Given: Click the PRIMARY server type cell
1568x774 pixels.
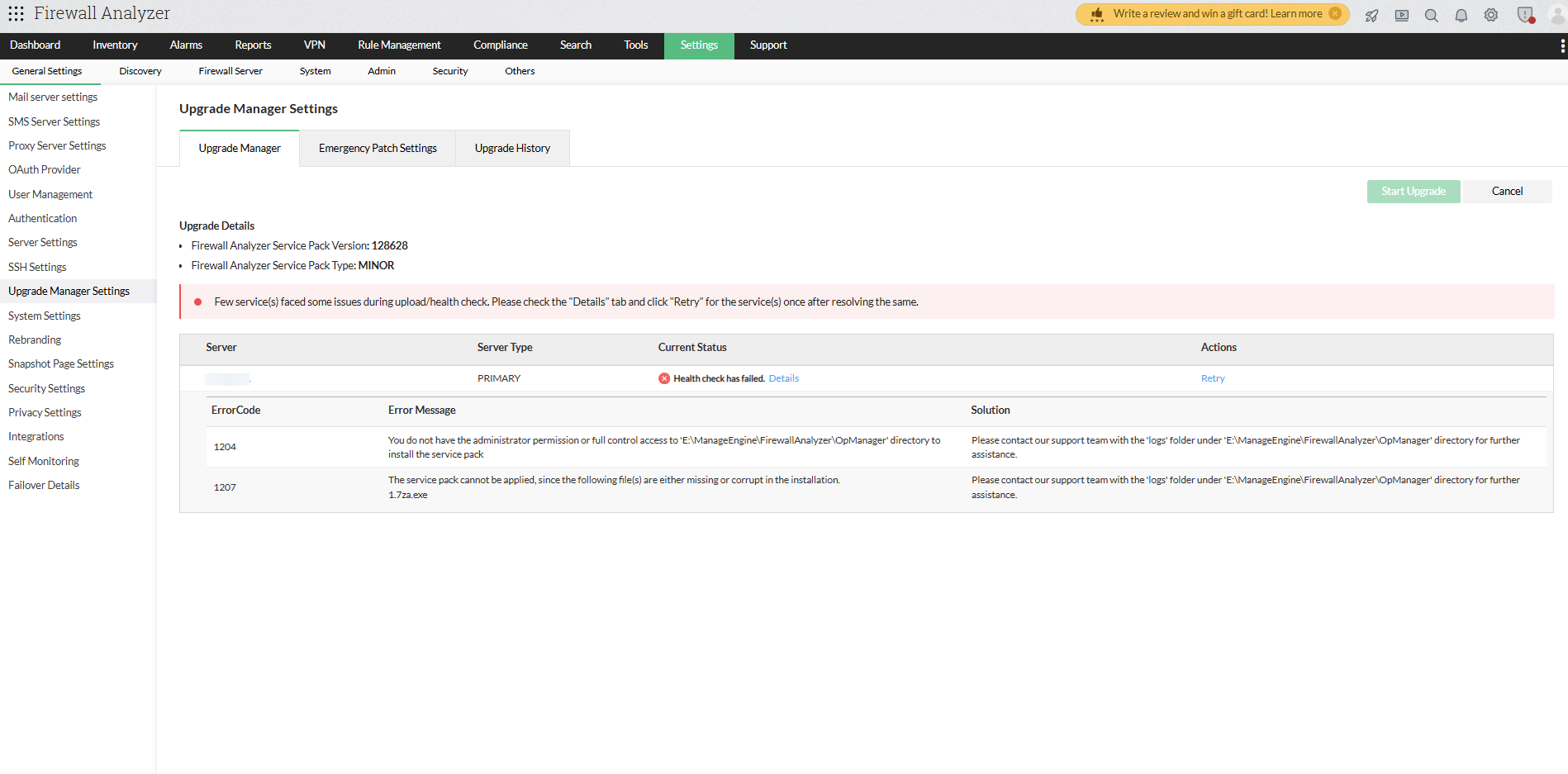Looking at the screenshot, I should [x=499, y=378].
